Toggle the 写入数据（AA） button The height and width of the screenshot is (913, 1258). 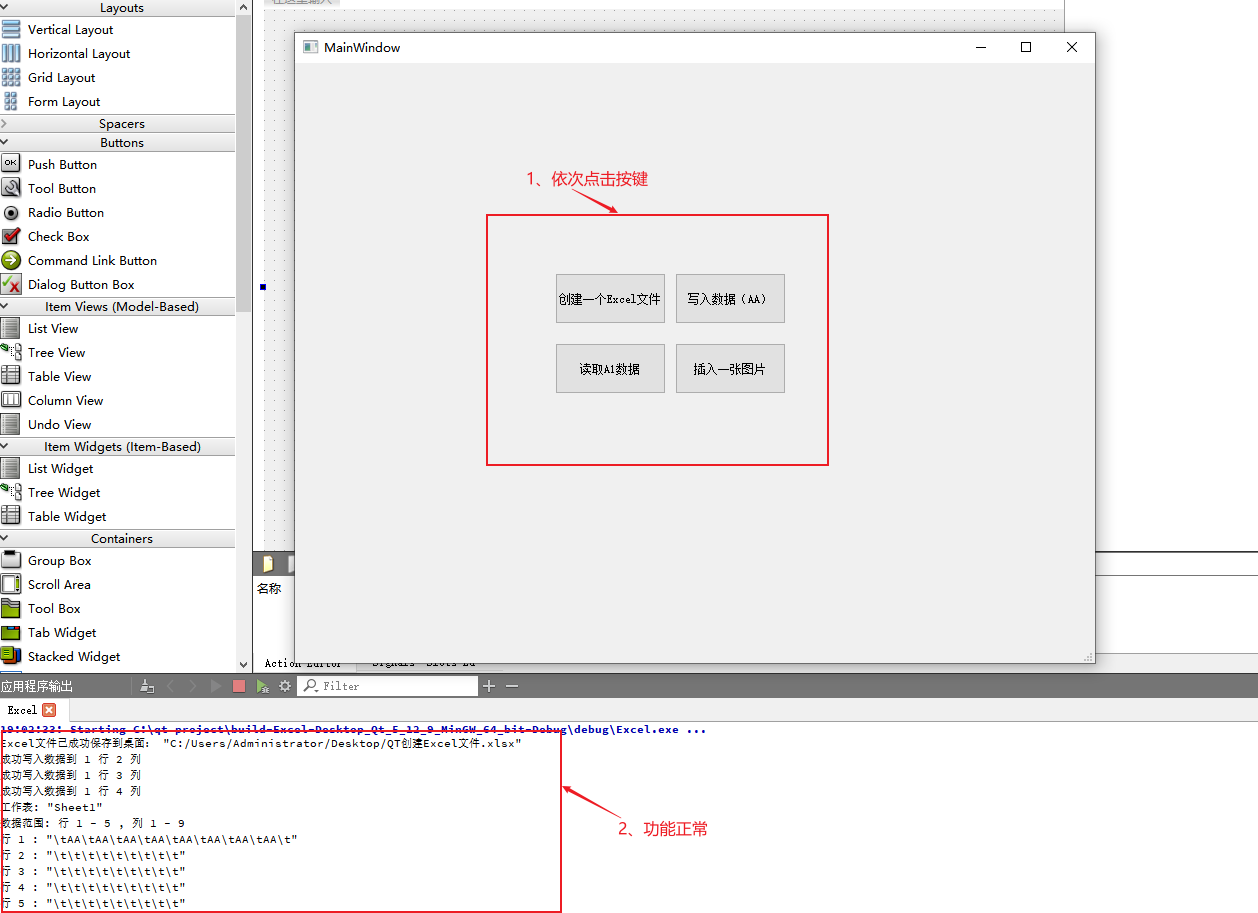click(x=730, y=298)
